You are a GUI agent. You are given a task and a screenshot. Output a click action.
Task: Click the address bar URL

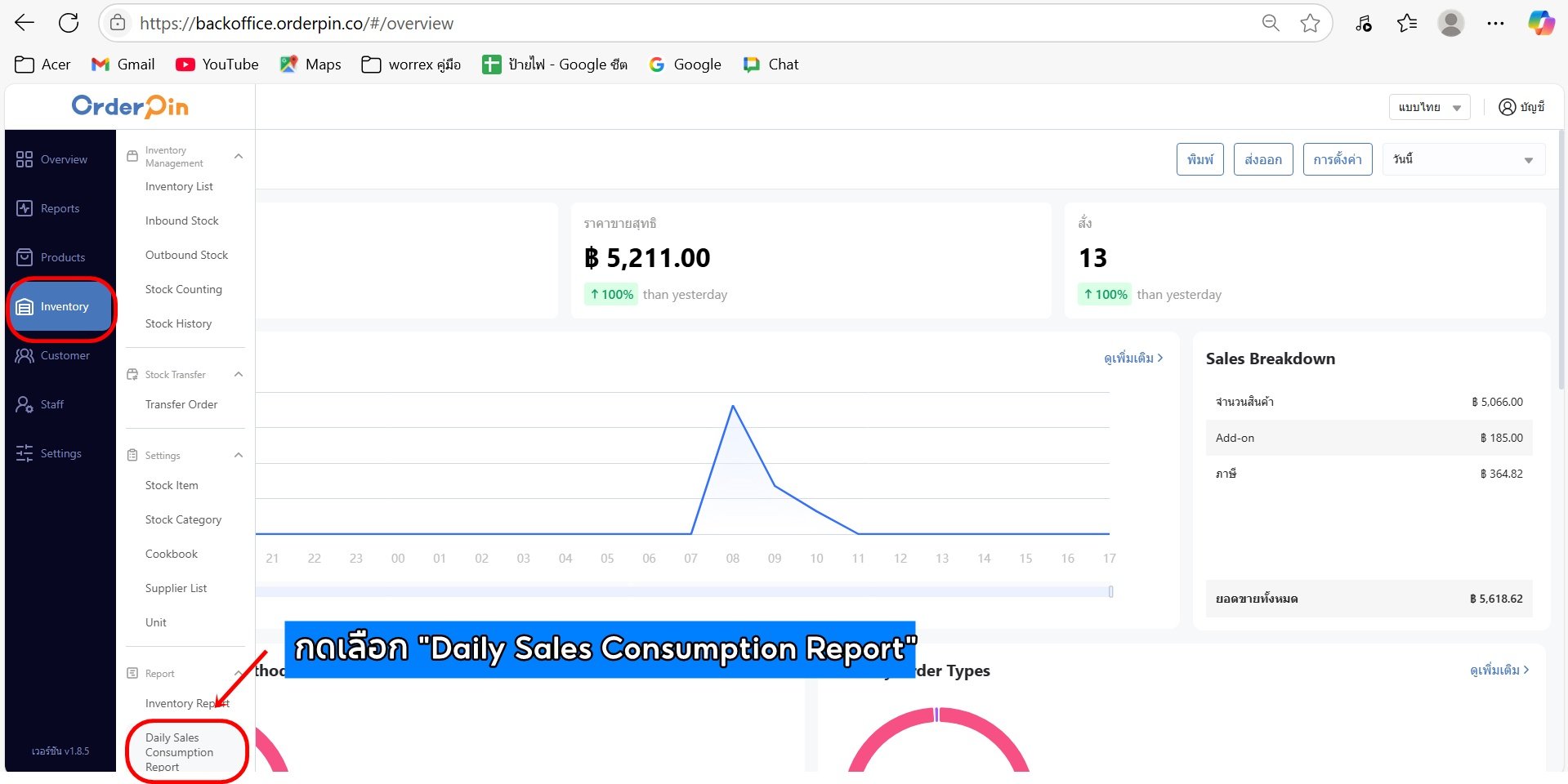[x=297, y=23]
